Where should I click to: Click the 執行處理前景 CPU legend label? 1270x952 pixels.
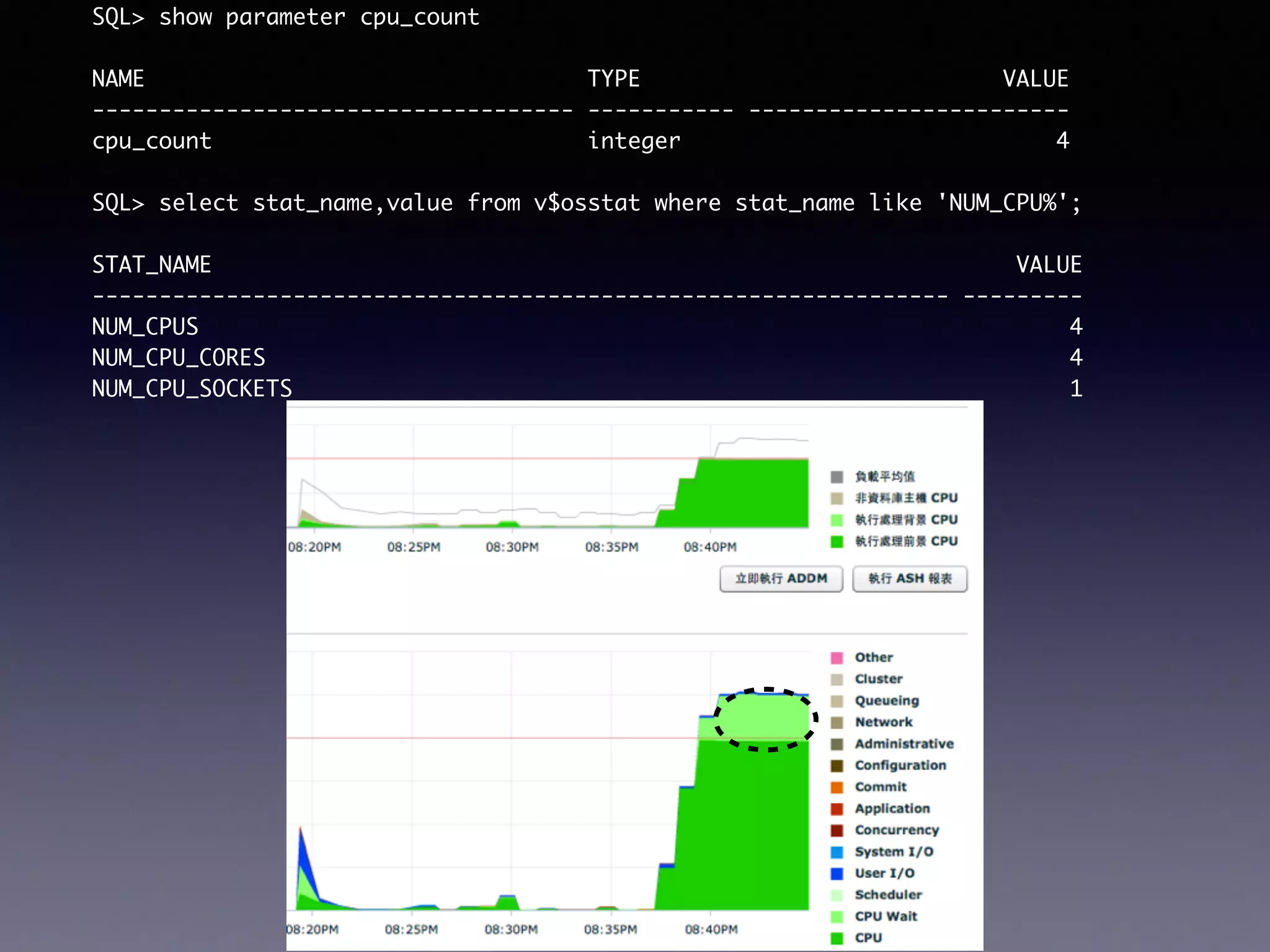click(x=907, y=541)
